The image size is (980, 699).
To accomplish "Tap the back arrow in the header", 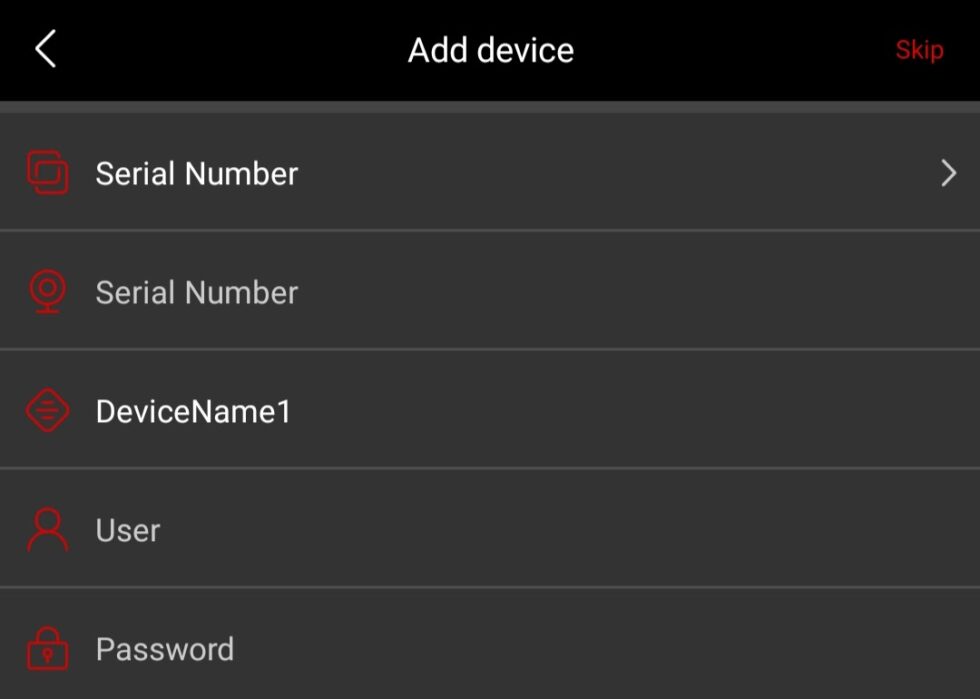I will pyautogui.click(x=44, y=48).
